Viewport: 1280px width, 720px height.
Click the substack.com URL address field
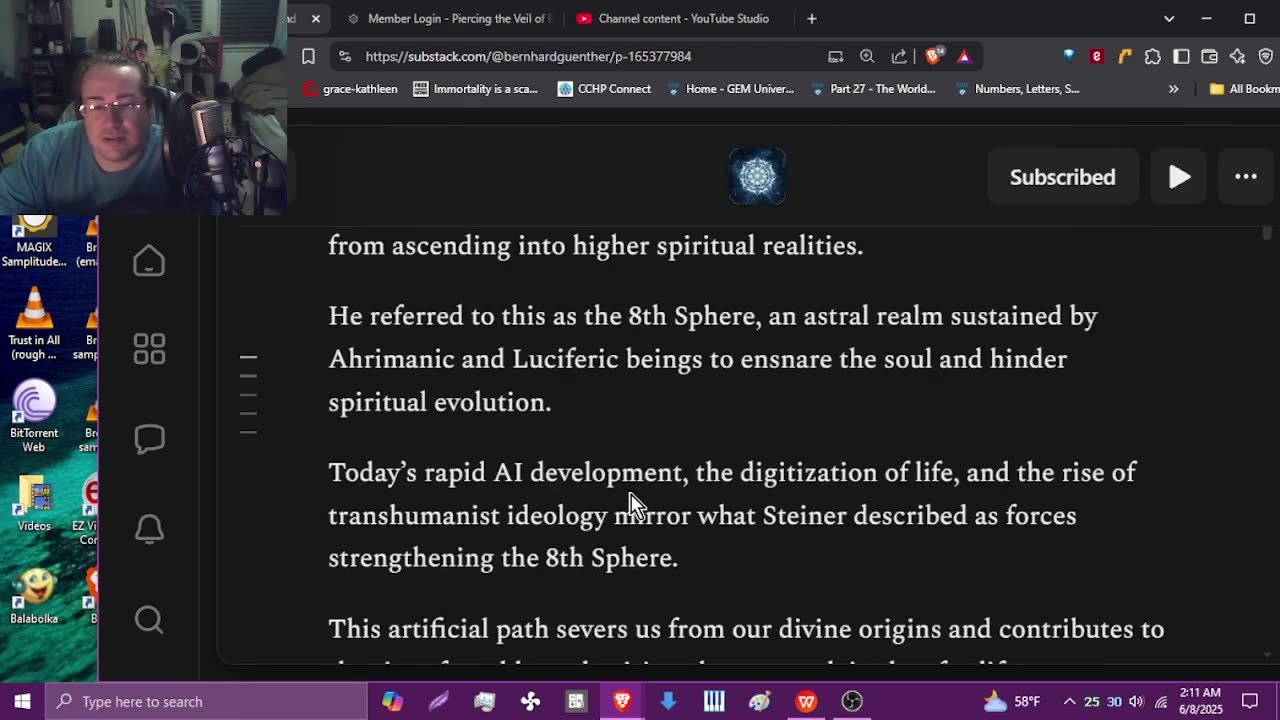point(528,57)
